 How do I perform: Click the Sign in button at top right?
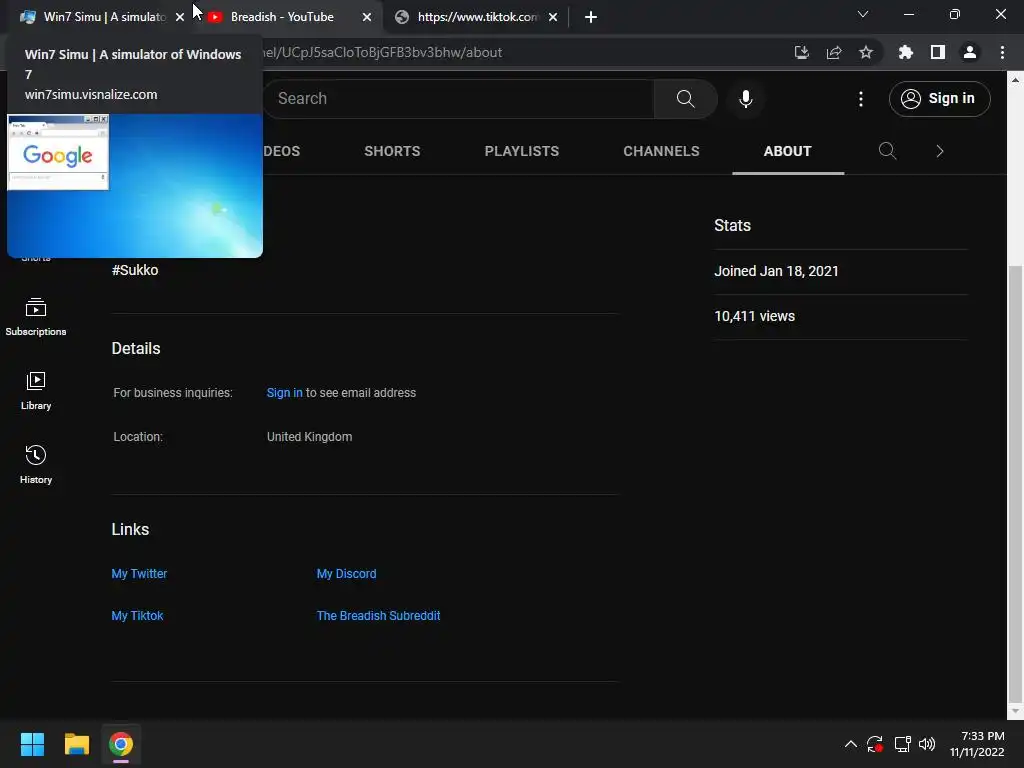pyautogui.click(x=939, y=99)
